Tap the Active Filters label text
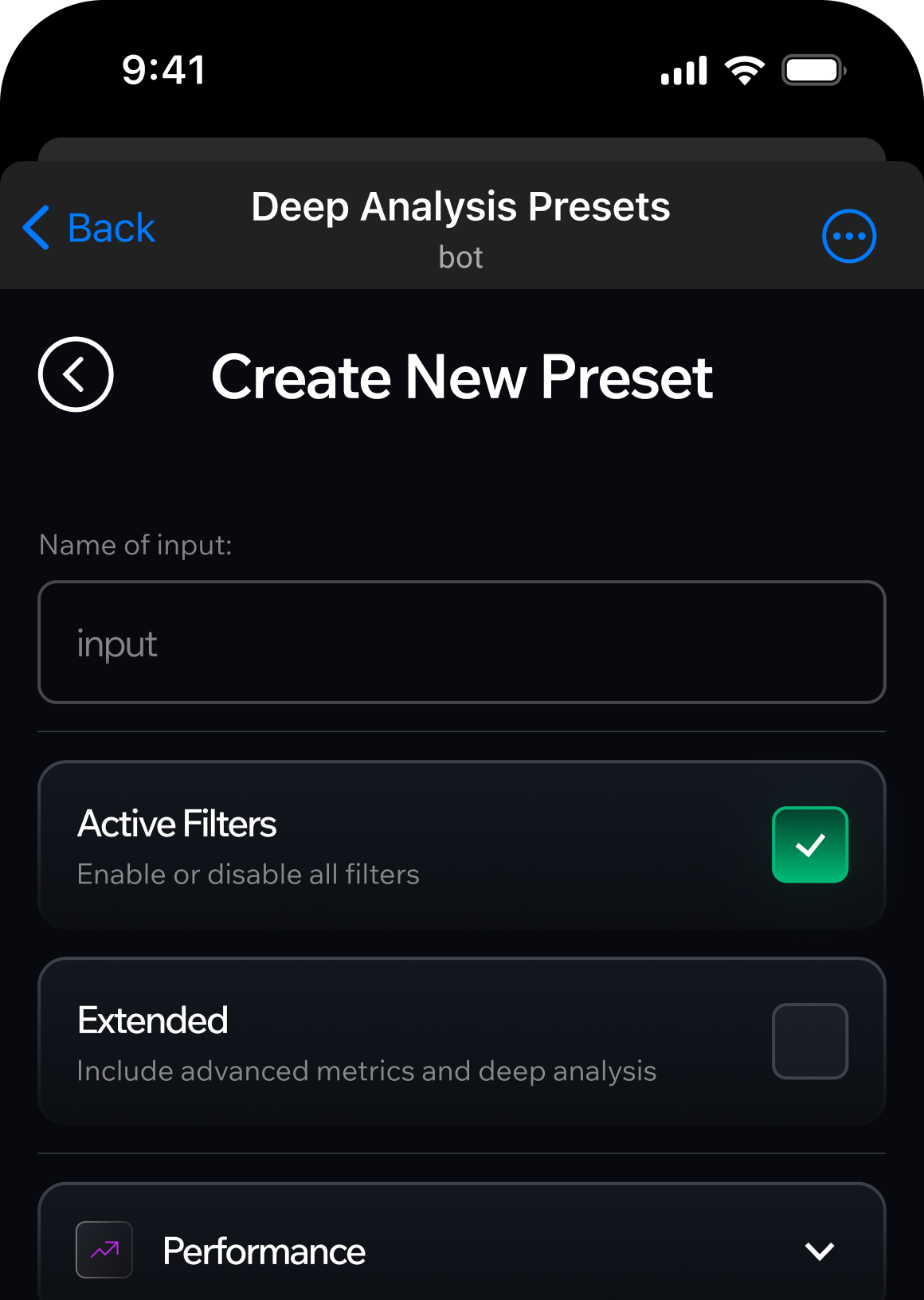 [177, 824]
